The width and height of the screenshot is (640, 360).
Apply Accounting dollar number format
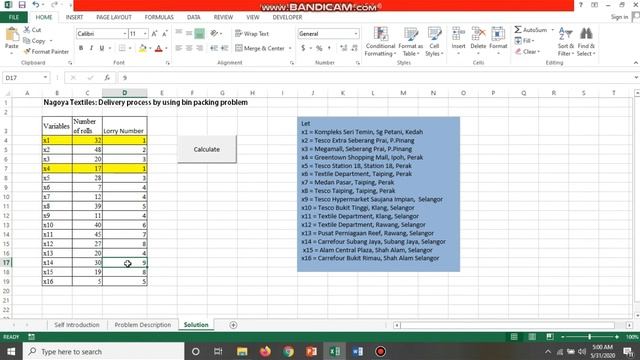tap(303, 48)
